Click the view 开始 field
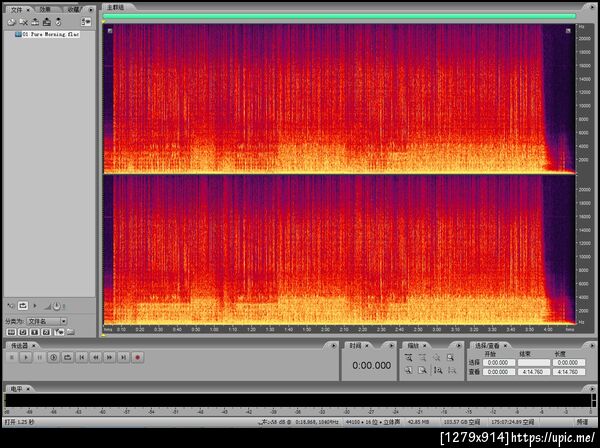Image resolution: width=600 pixels, height=448 pixels. (498, 372)
